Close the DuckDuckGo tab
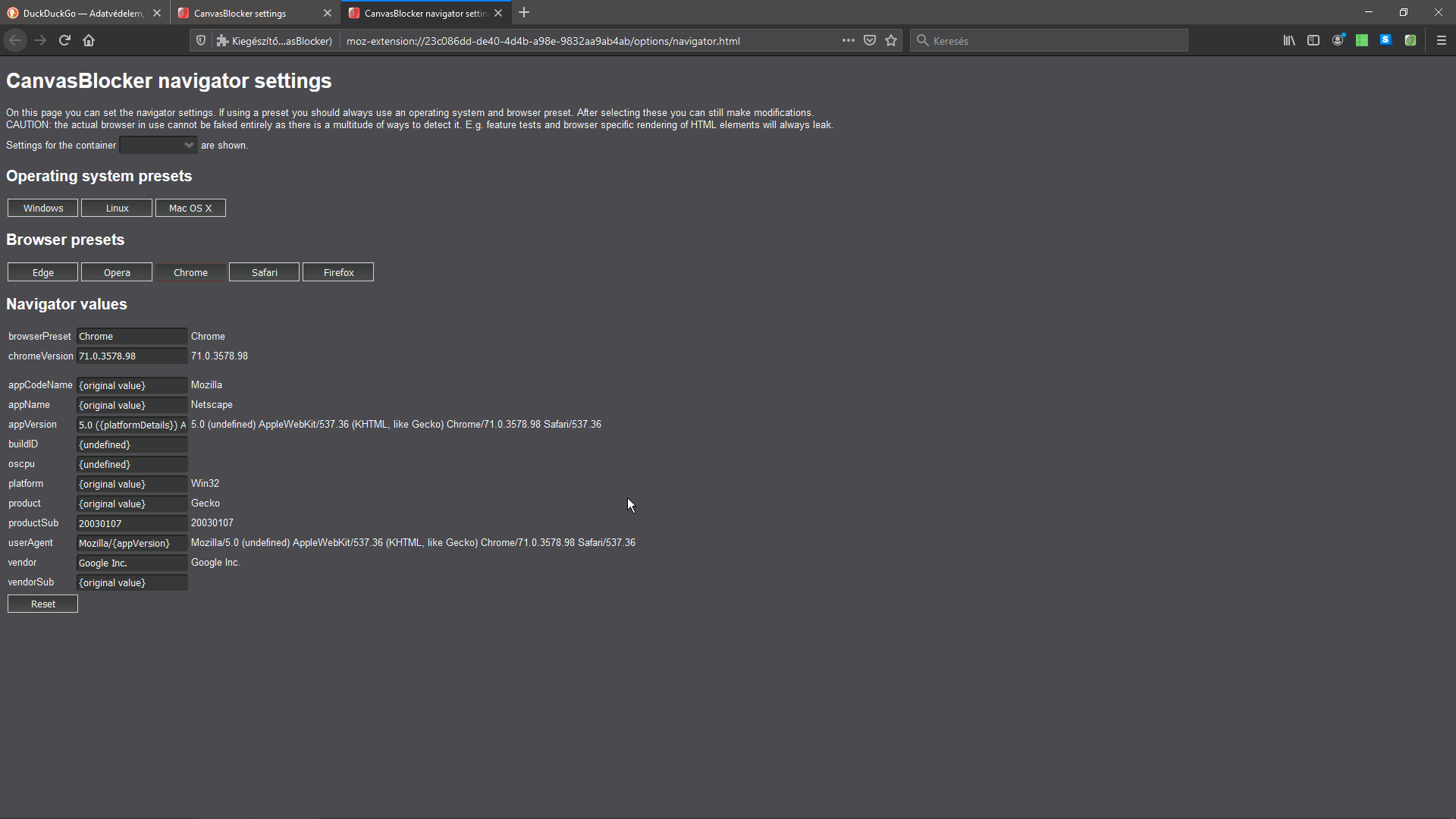 pos(157,13)
